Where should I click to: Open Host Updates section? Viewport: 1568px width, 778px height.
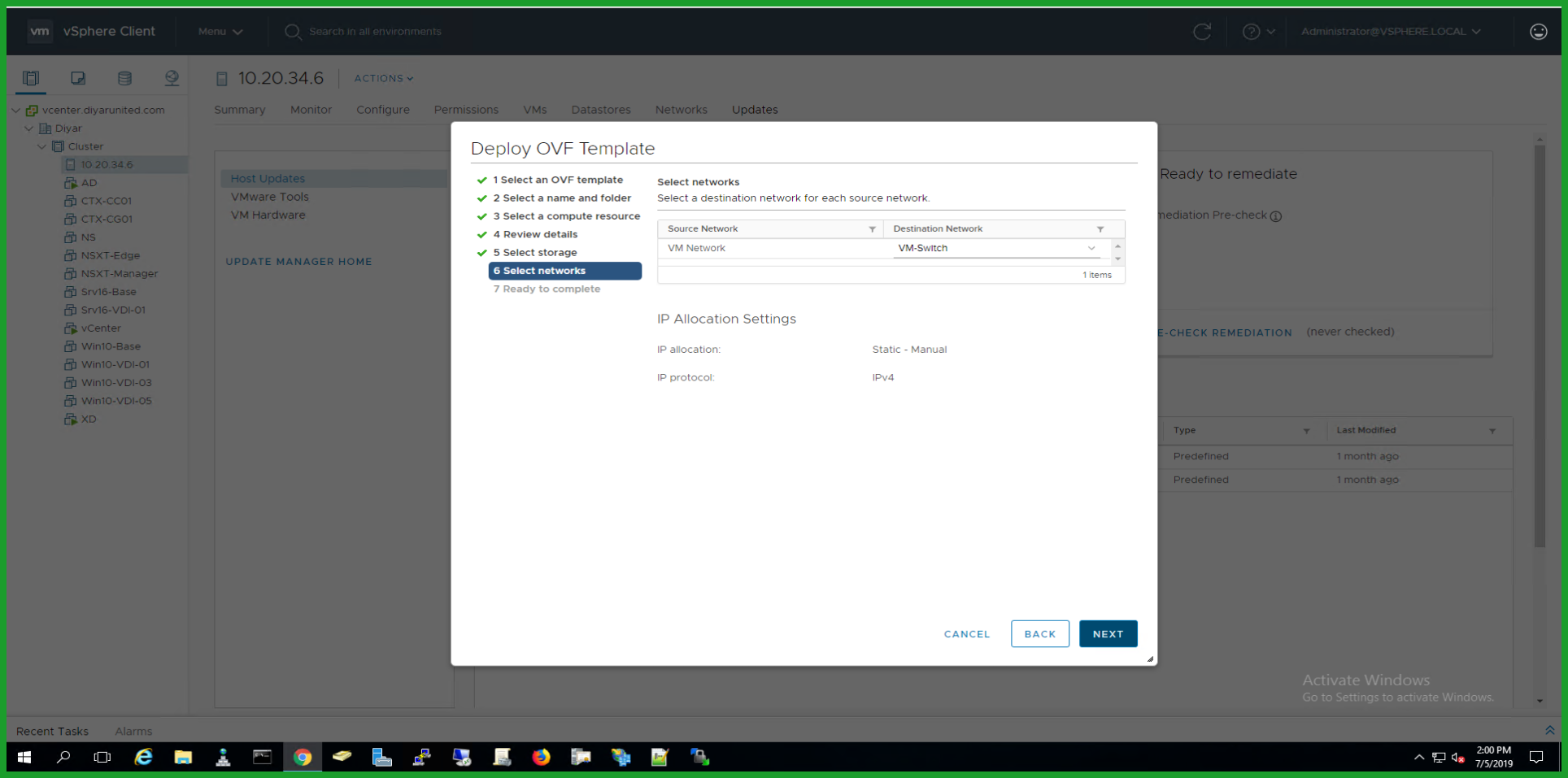click(x=333, y=179)
